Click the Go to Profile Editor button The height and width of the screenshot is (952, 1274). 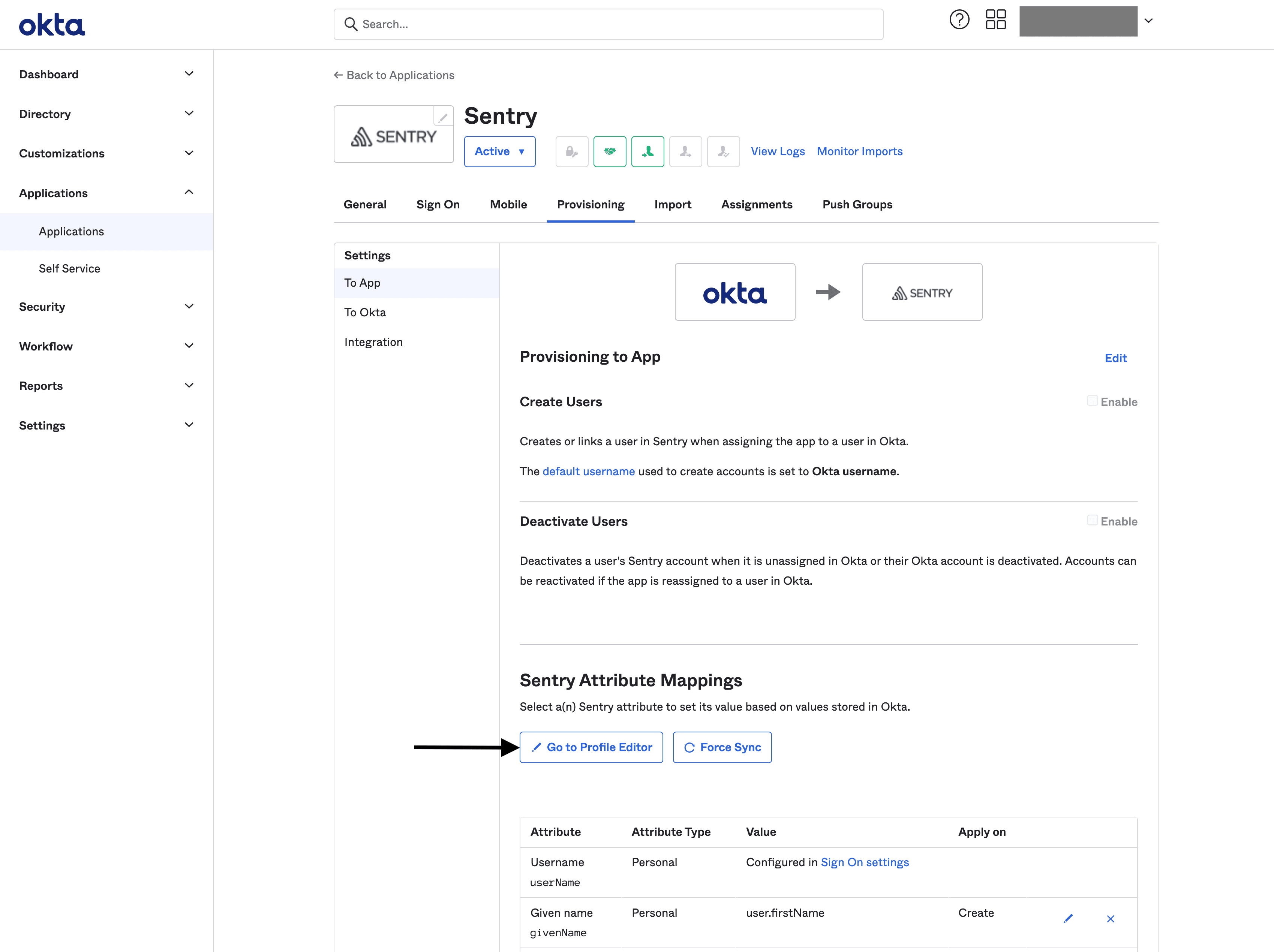tap(591, 747)
